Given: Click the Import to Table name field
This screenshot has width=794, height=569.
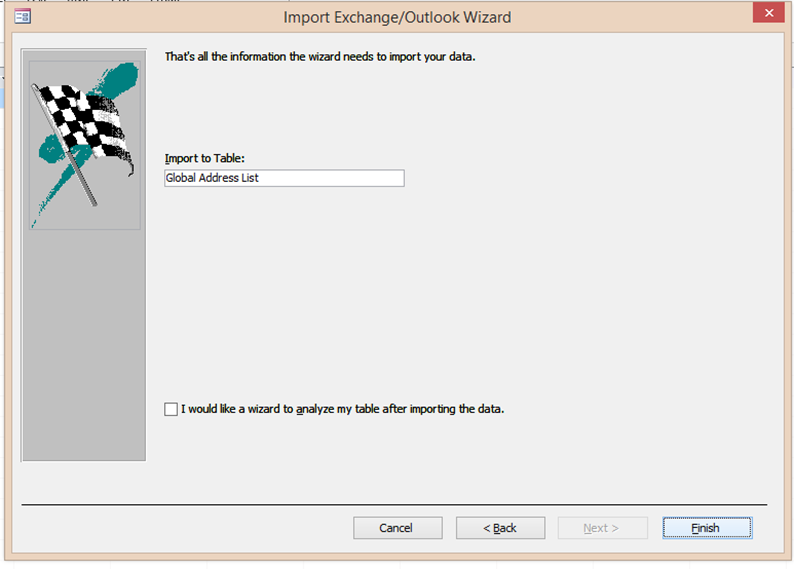Looking at the screenshot, I should pos(284,178).
